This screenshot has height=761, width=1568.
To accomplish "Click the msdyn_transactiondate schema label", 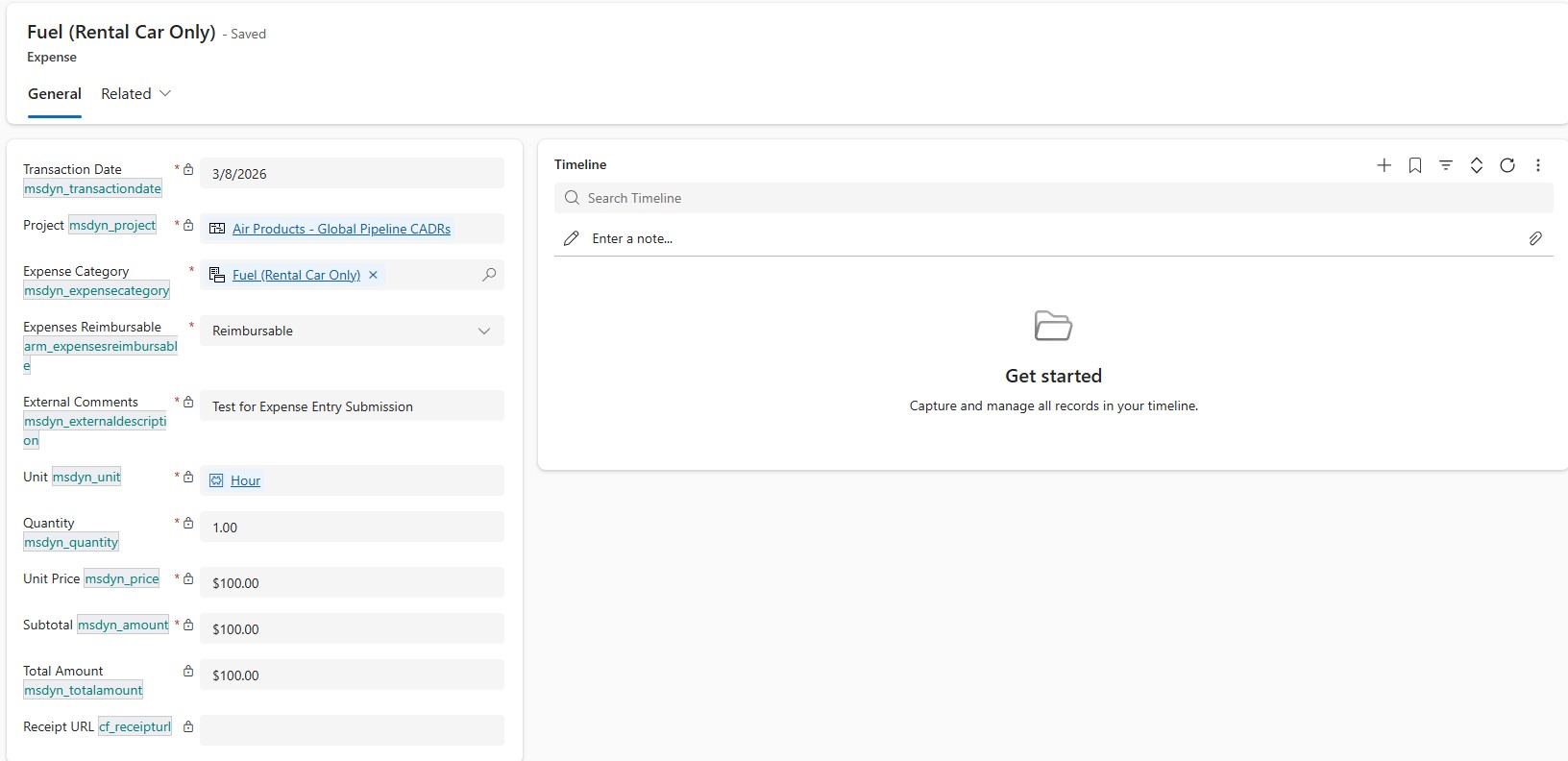I will [x=92, y=189].
